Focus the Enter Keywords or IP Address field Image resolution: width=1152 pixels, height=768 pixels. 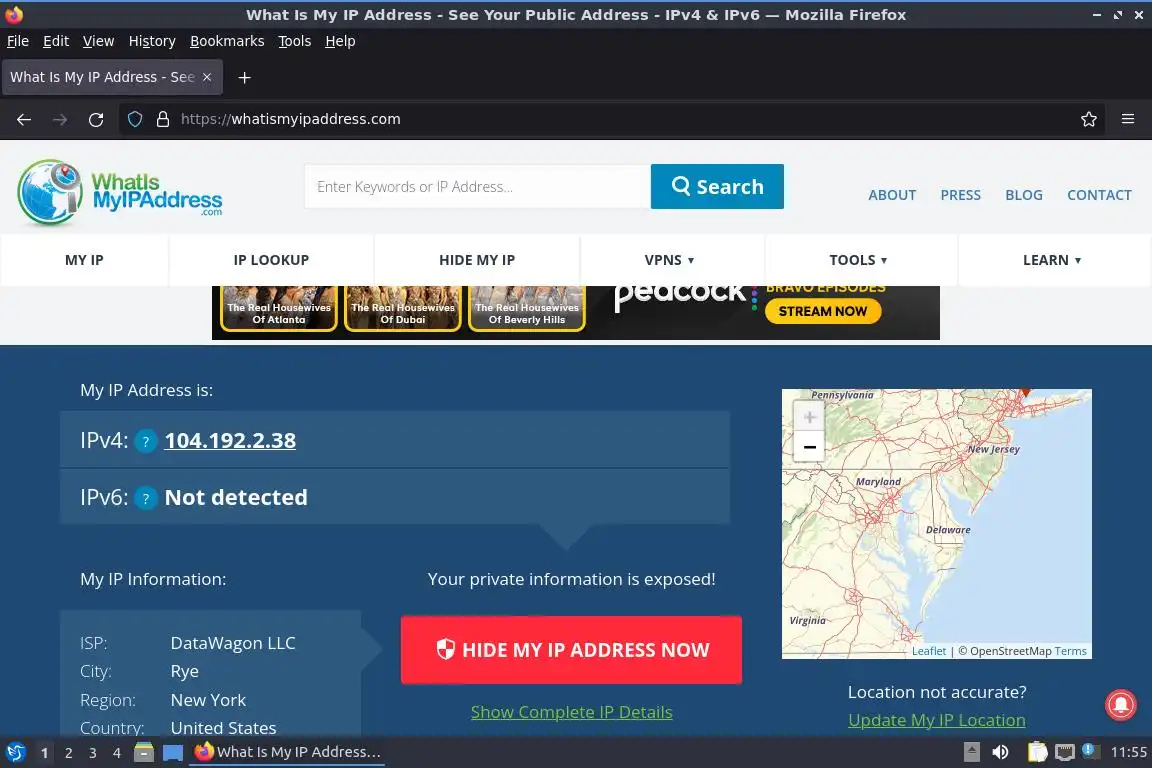click(x=478, y=187)
